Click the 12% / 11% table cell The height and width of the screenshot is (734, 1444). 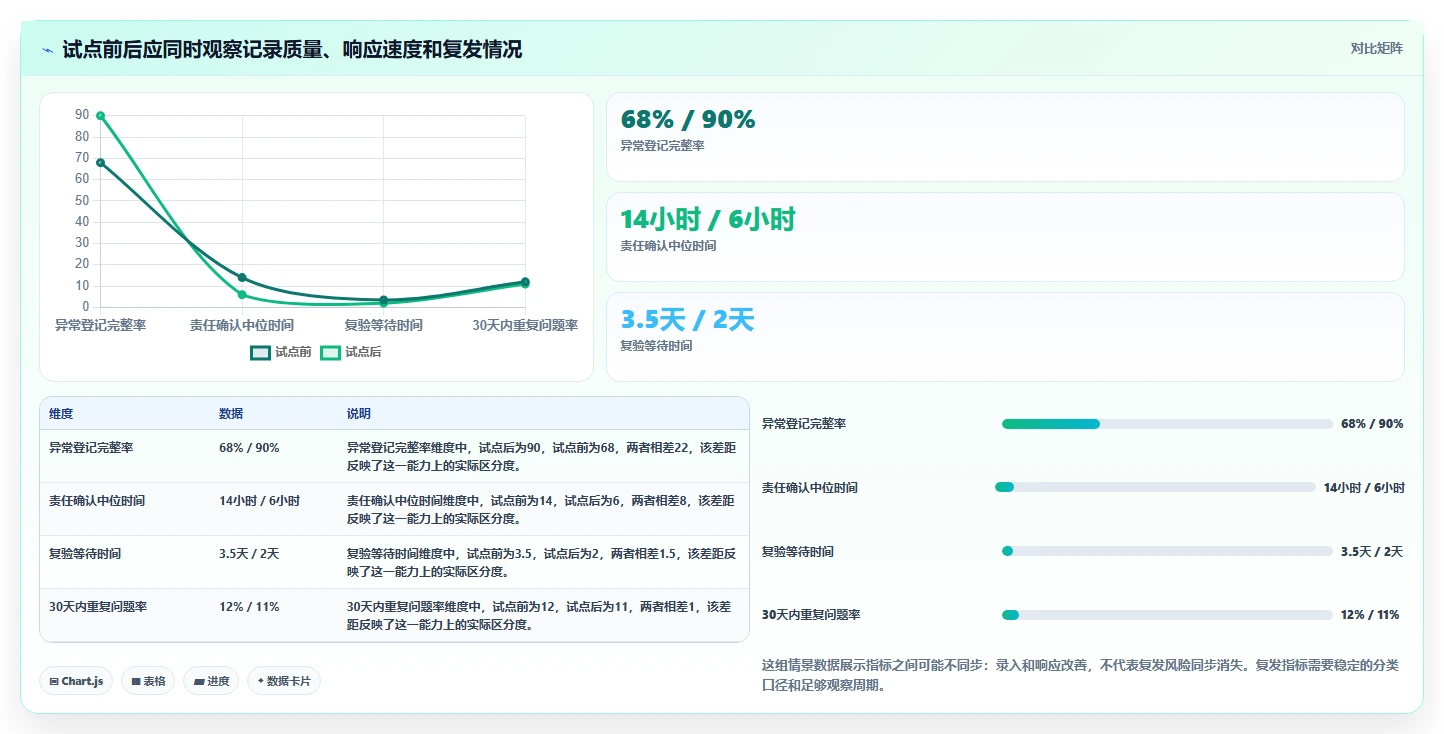(274, 615)
